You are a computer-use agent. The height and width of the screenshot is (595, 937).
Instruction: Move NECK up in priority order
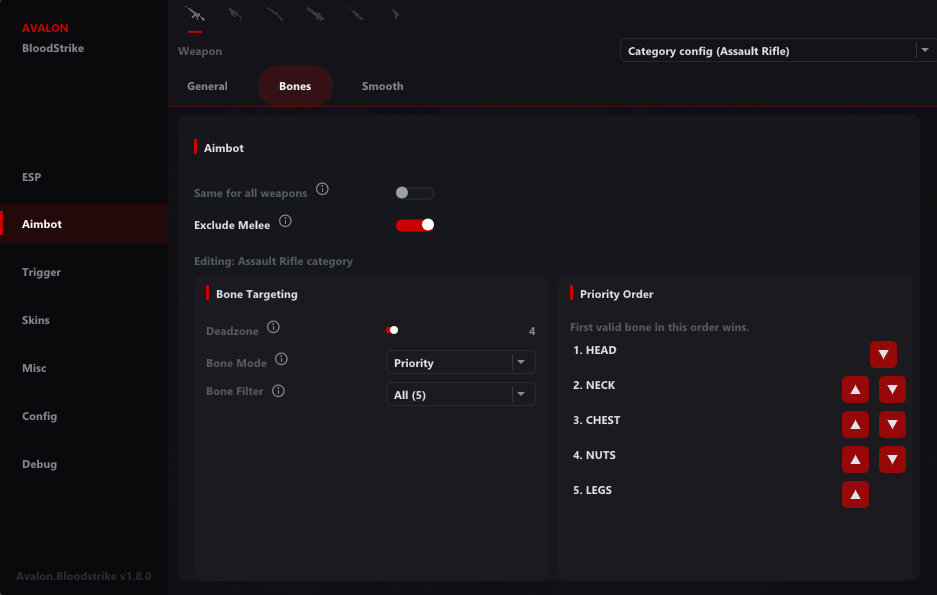(855, 389)
